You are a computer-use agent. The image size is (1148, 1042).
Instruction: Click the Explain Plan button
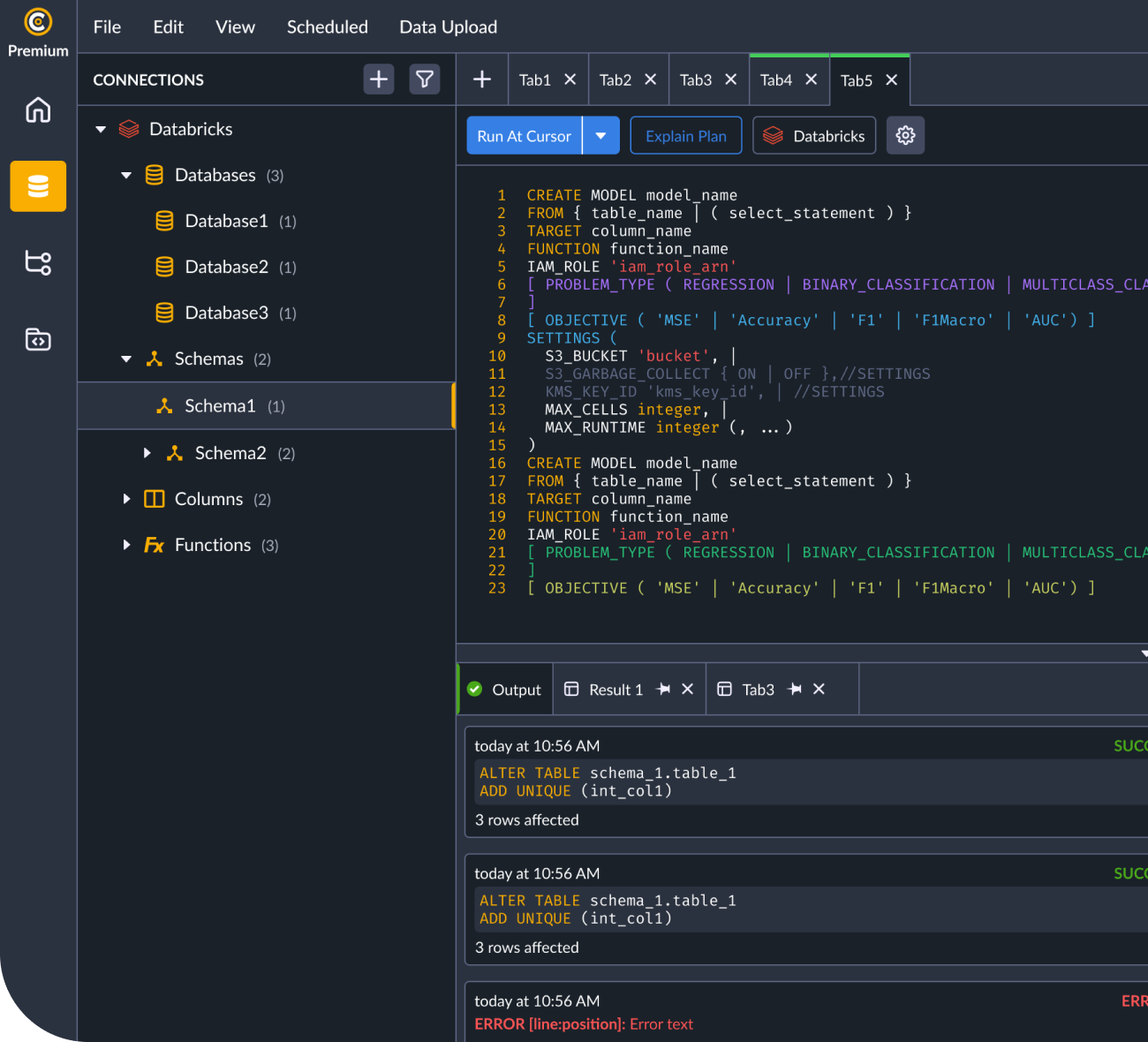pos(686,135)
